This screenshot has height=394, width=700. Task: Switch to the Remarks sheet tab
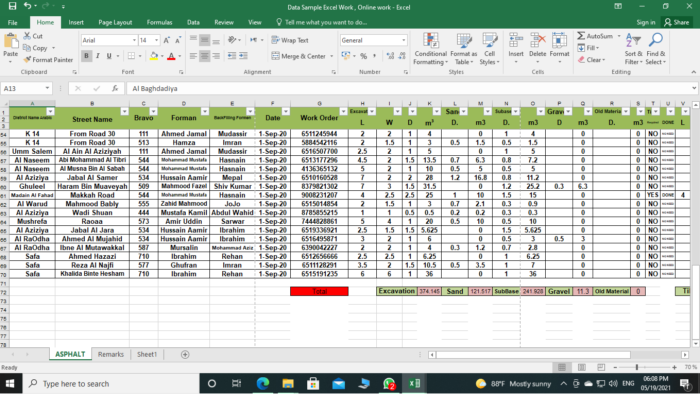click(111, 354)
